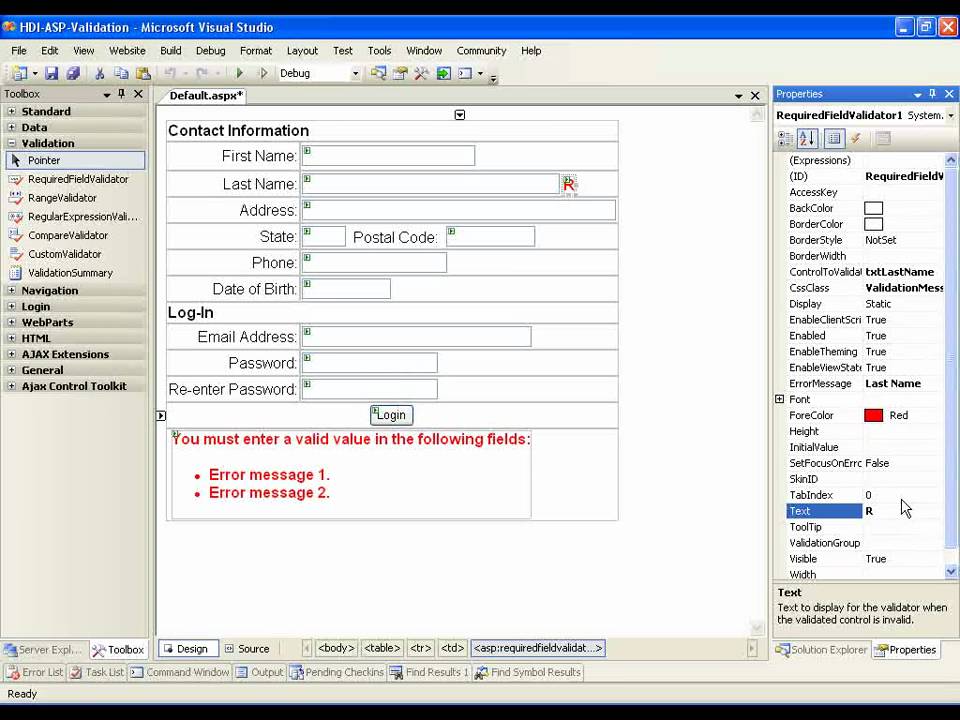Open the Solution Explorer tab
The image size is (960, 720).
point(822,650)
